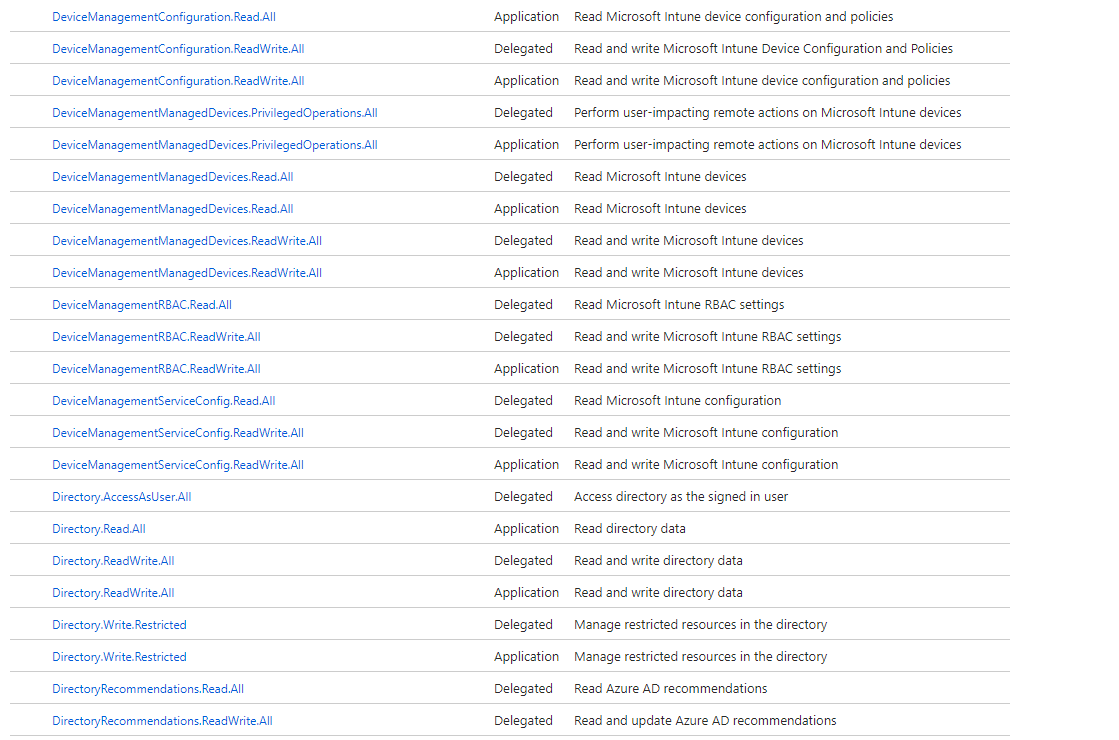
Task: Open the Directory.Read.All permission link
Action: (x=99, y=528)
